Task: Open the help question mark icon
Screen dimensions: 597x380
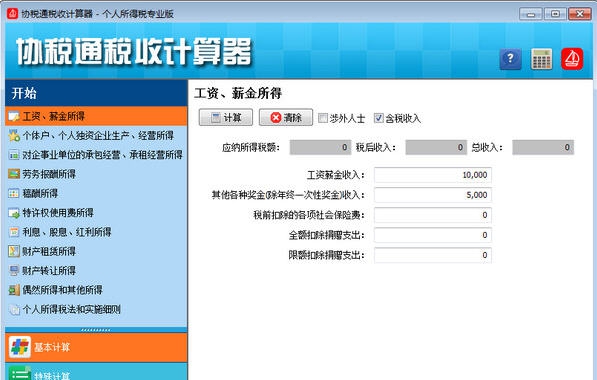Action: 510,59
